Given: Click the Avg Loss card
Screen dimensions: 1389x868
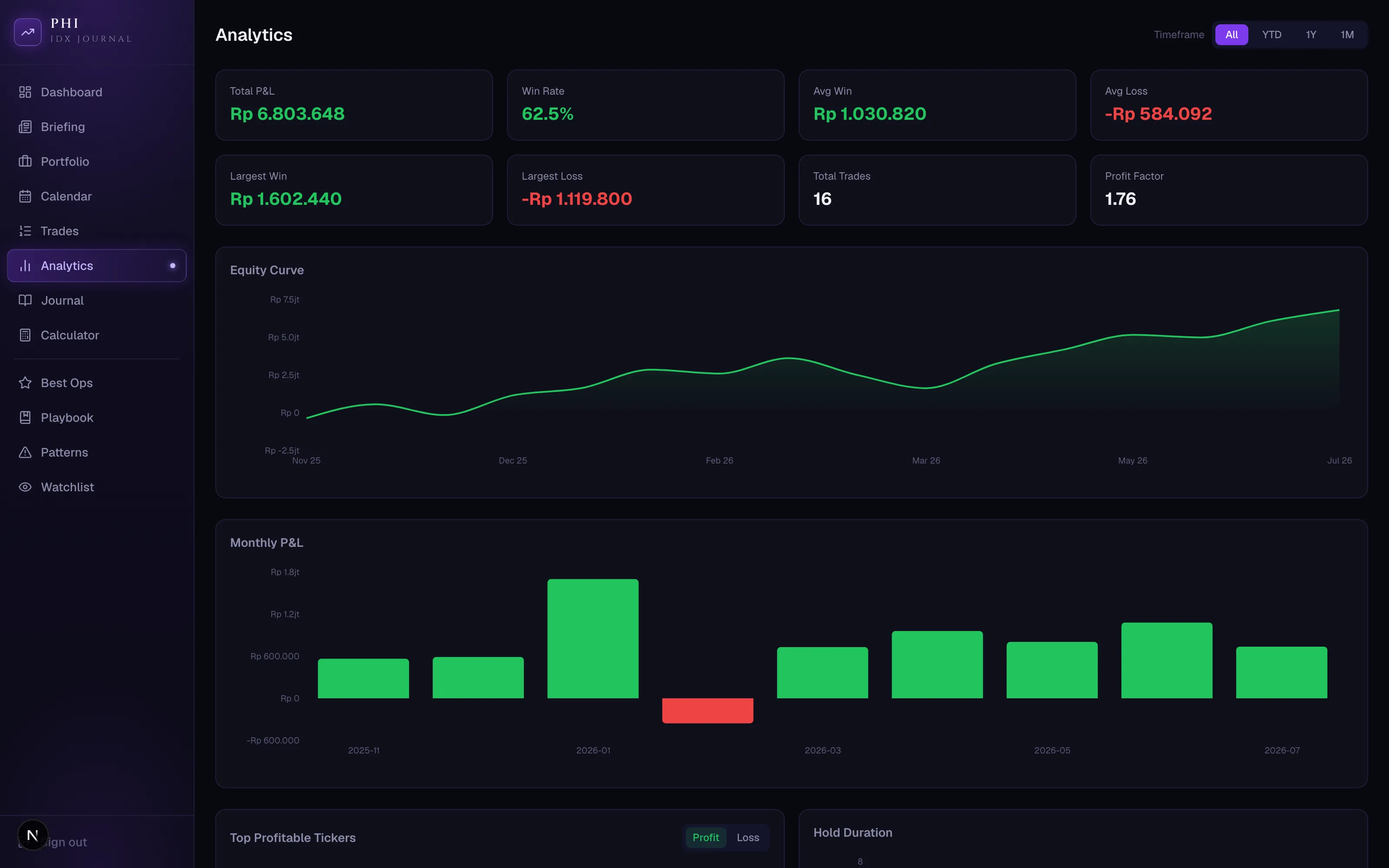Looking at the screenshot, I should pos(1228,105).
